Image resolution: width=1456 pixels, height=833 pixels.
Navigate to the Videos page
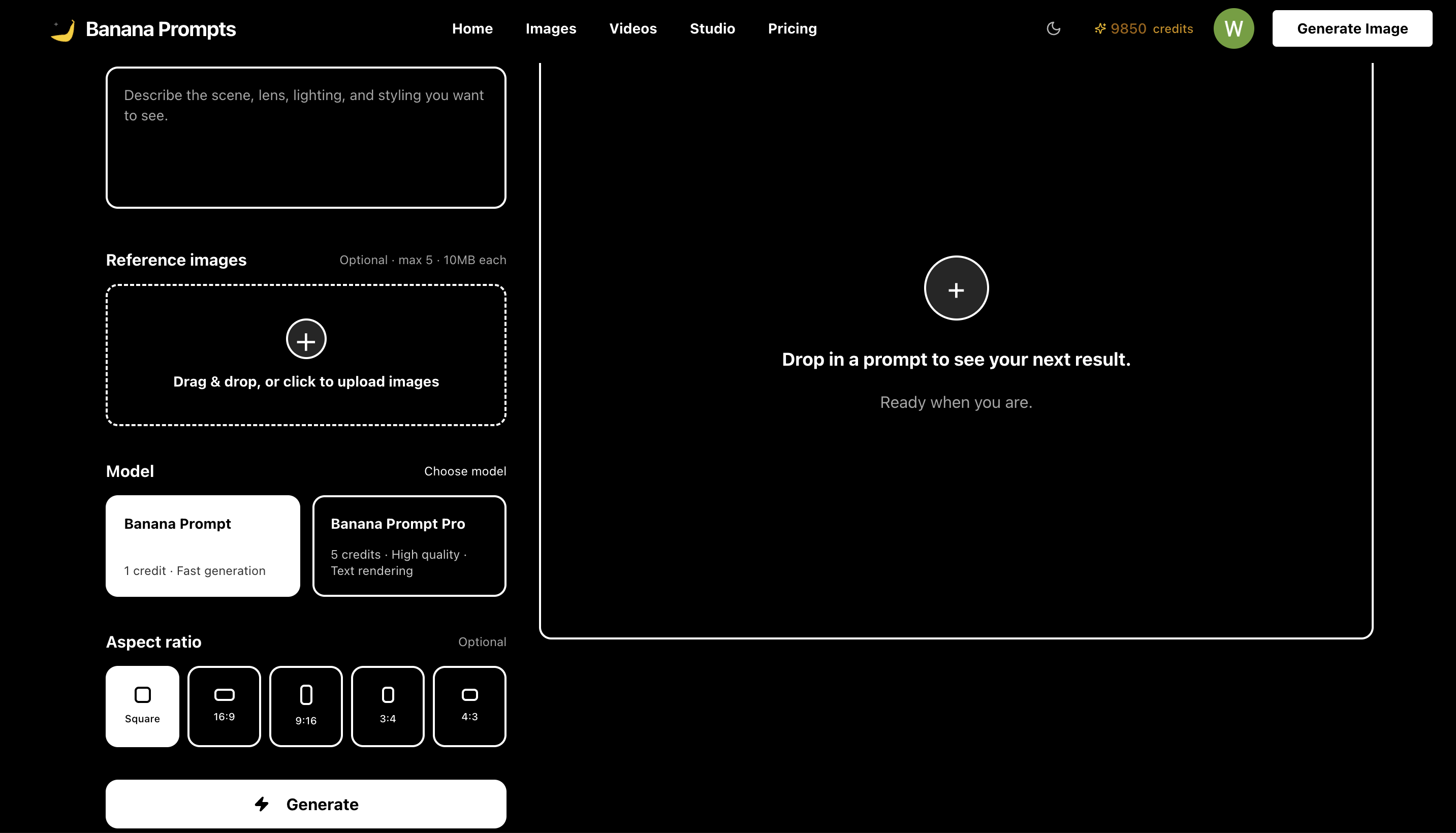click(x=632, y=28)
